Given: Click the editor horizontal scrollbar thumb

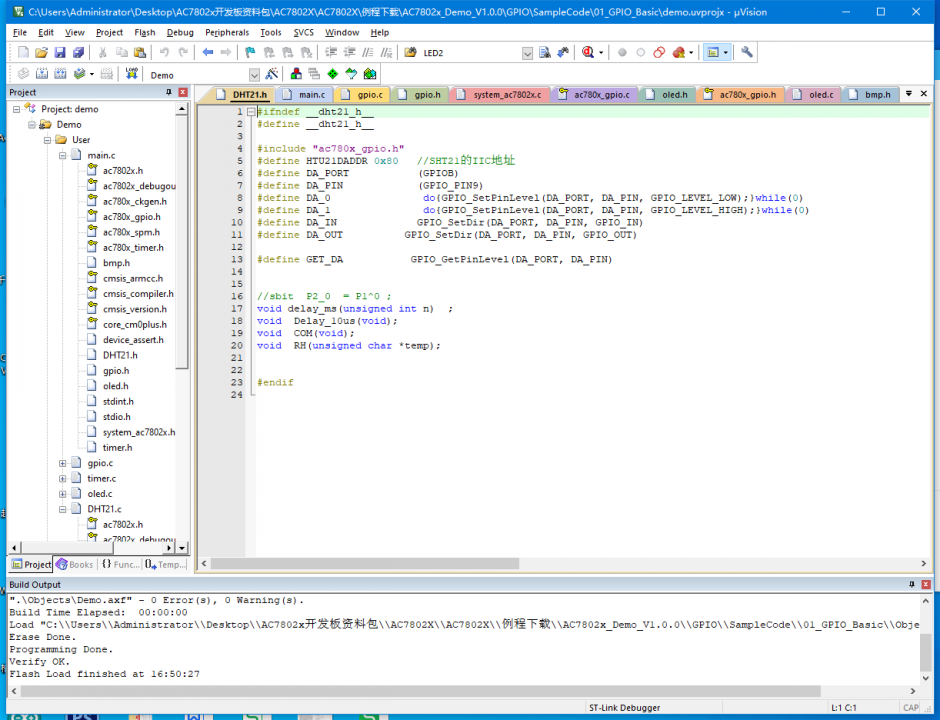Looking at the screenshot, I should (x=364, y=564).
